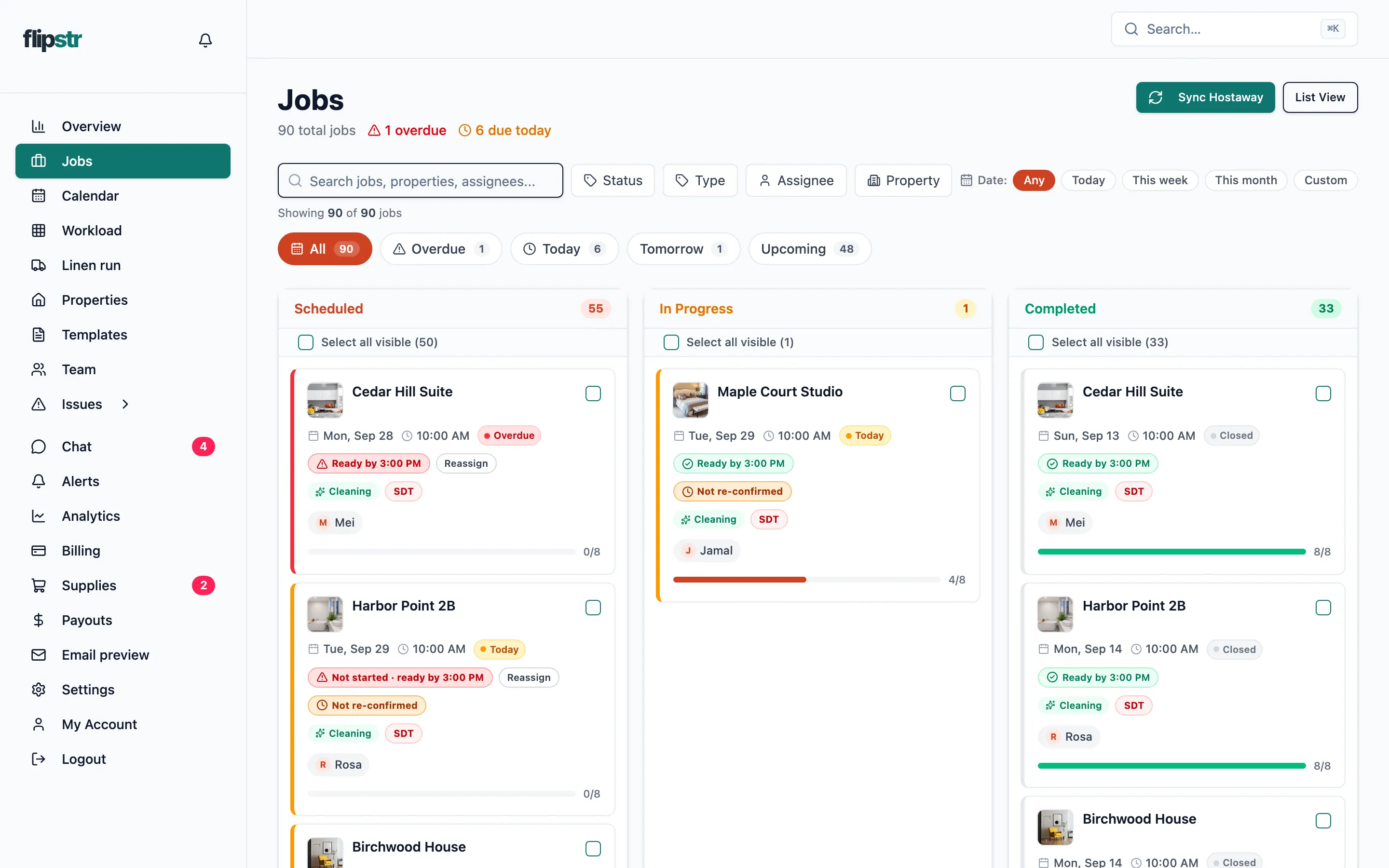Image resolution: width=1389 pixels, height=868 pixels.
Task: Click the Alerts bell icon in sidebar
Action: pos(39,481)
